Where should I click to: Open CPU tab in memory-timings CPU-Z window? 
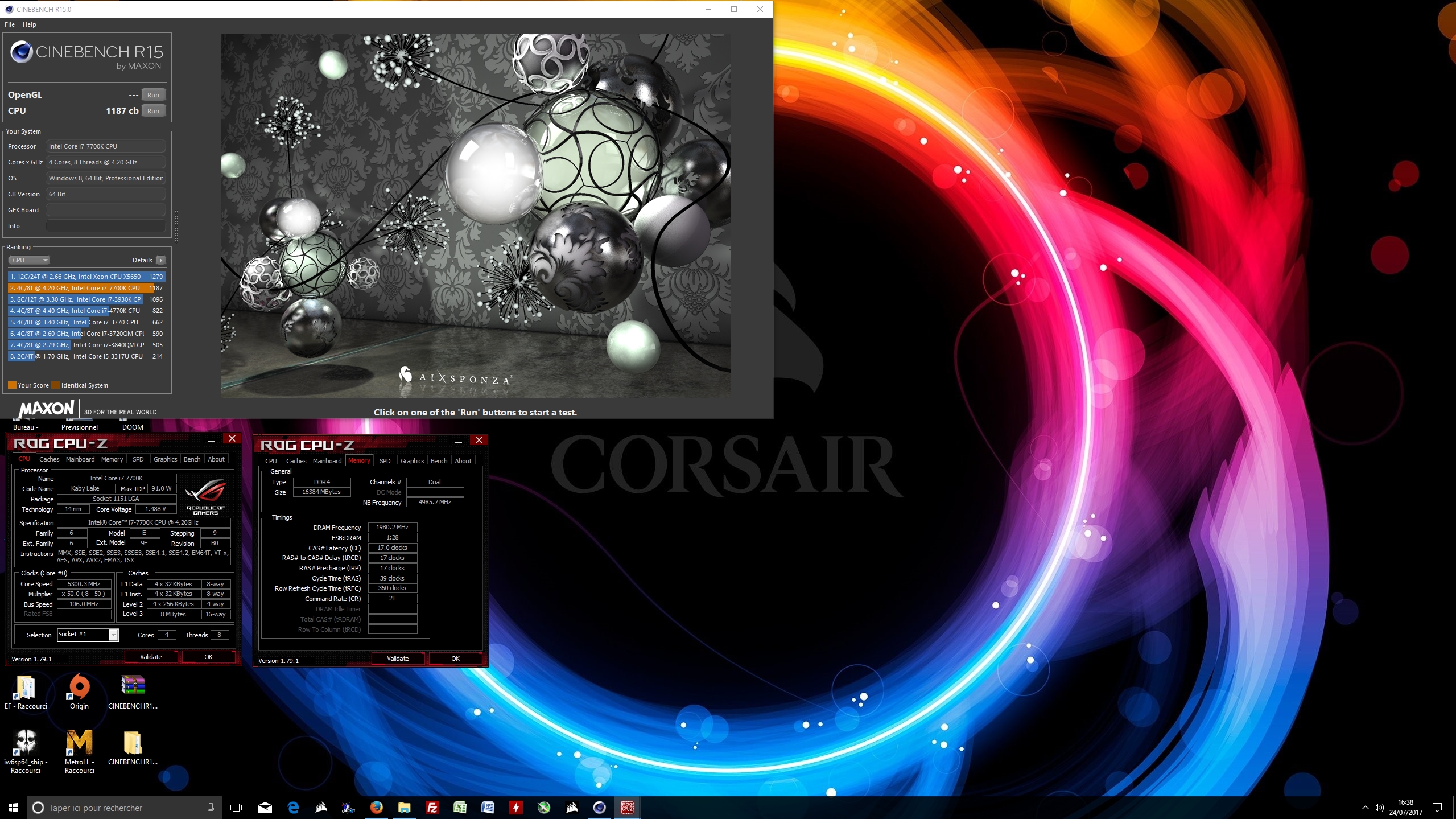click(271, 461)
